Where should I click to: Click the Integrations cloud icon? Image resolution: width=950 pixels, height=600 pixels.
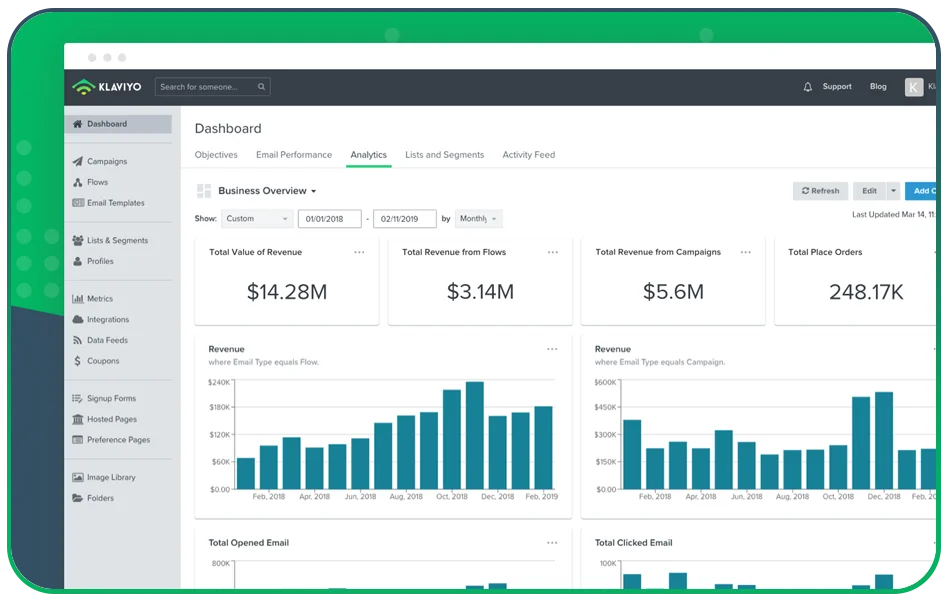(78, 319)
